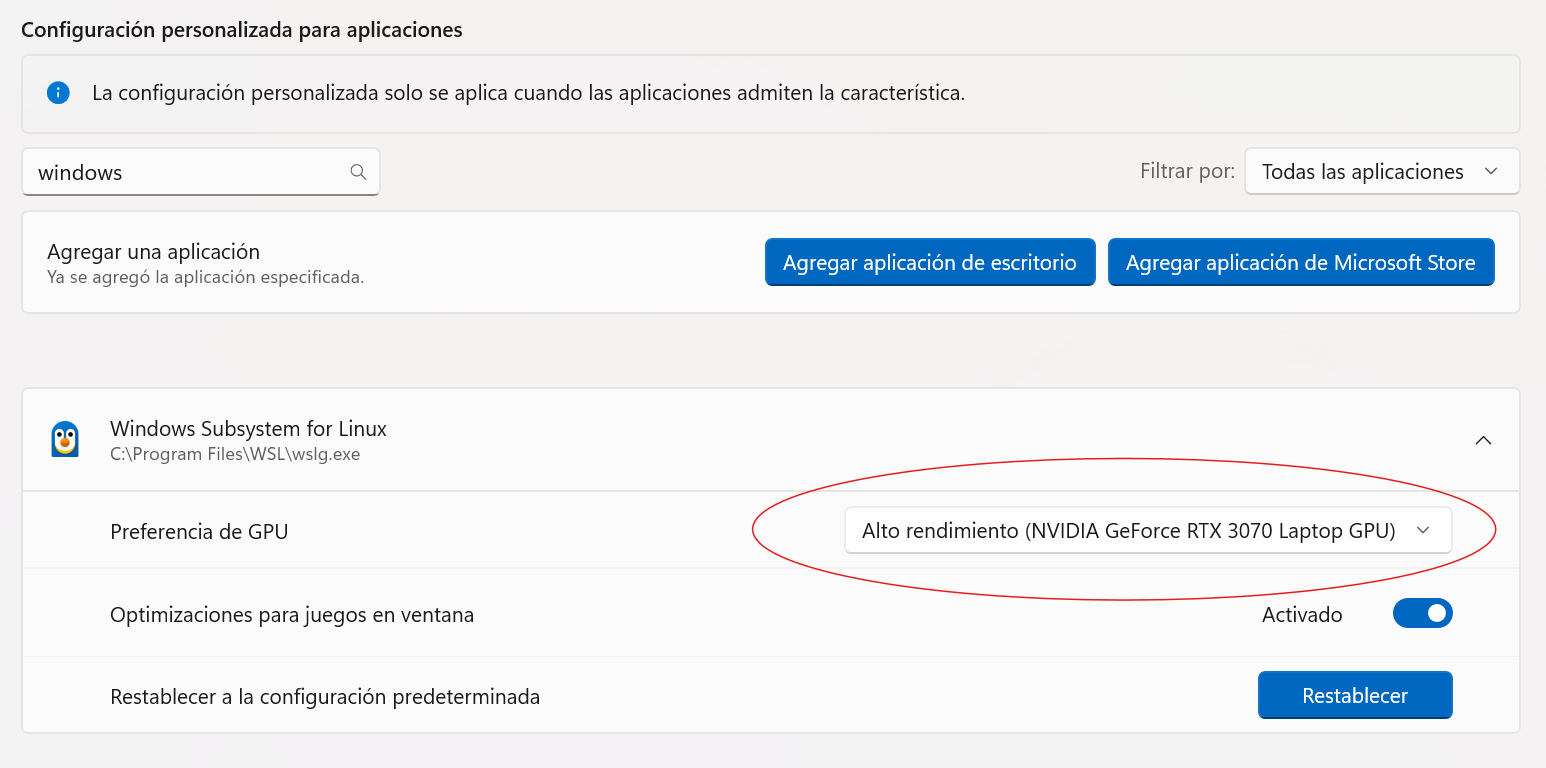Select the Windows Subsystem for Linux title
Image resolution: width=1546 pixels, height=768 pixels.
pyautogui.click(x=248, y=429)
